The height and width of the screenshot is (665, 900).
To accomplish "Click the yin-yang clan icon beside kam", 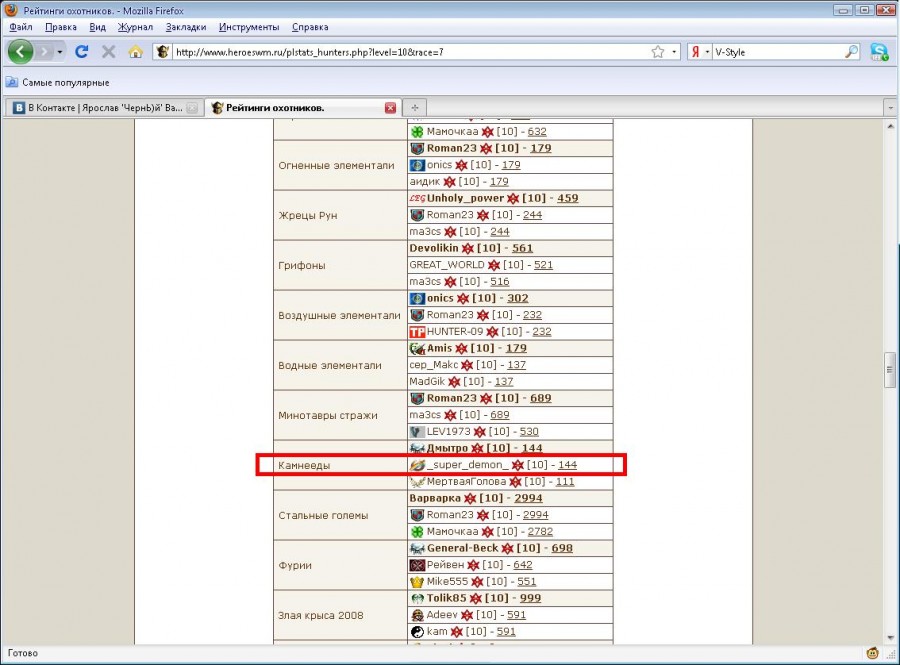I will [x=417, y=632].
